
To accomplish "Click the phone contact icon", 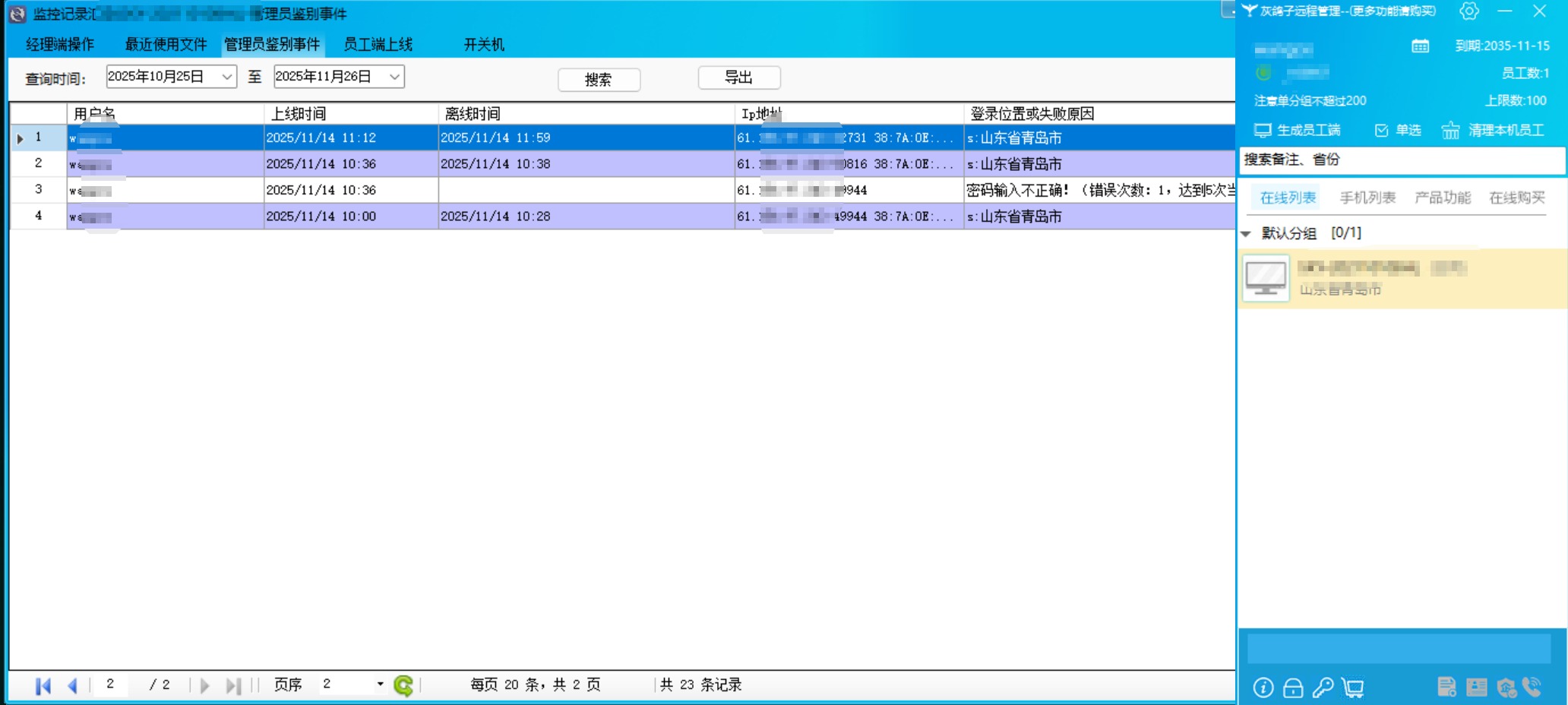I will [x=1532, y=687].
